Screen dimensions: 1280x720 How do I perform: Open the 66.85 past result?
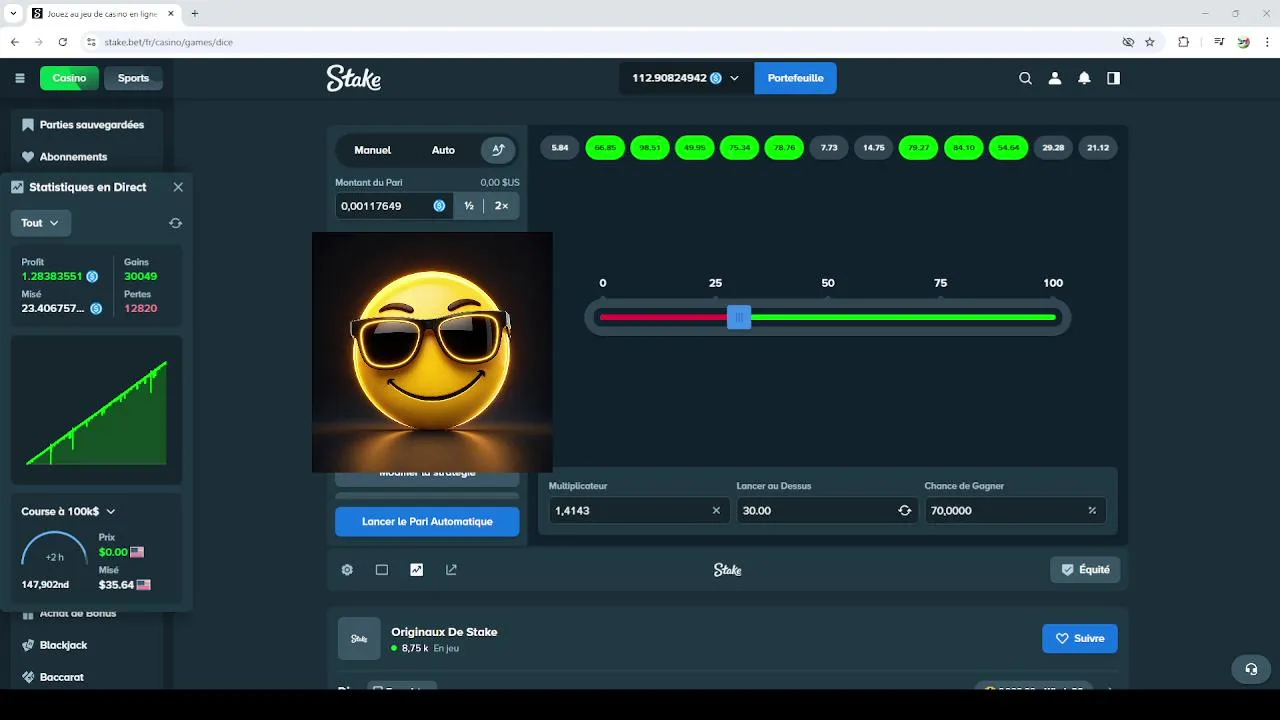tap(605, 148)
